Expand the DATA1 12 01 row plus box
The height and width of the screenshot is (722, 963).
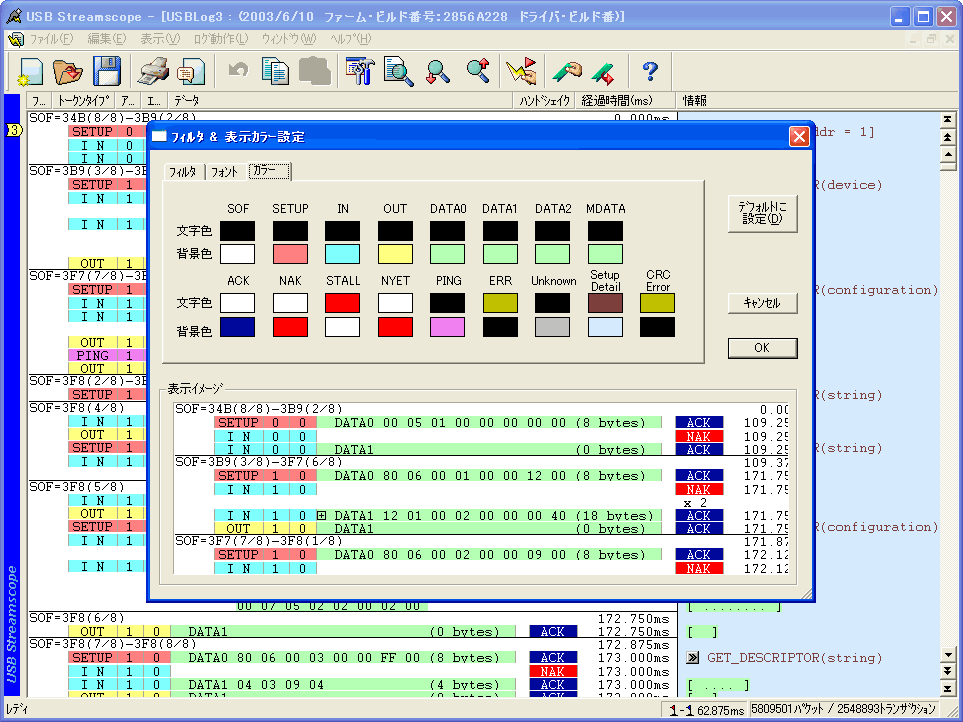[x=321, y=516]
